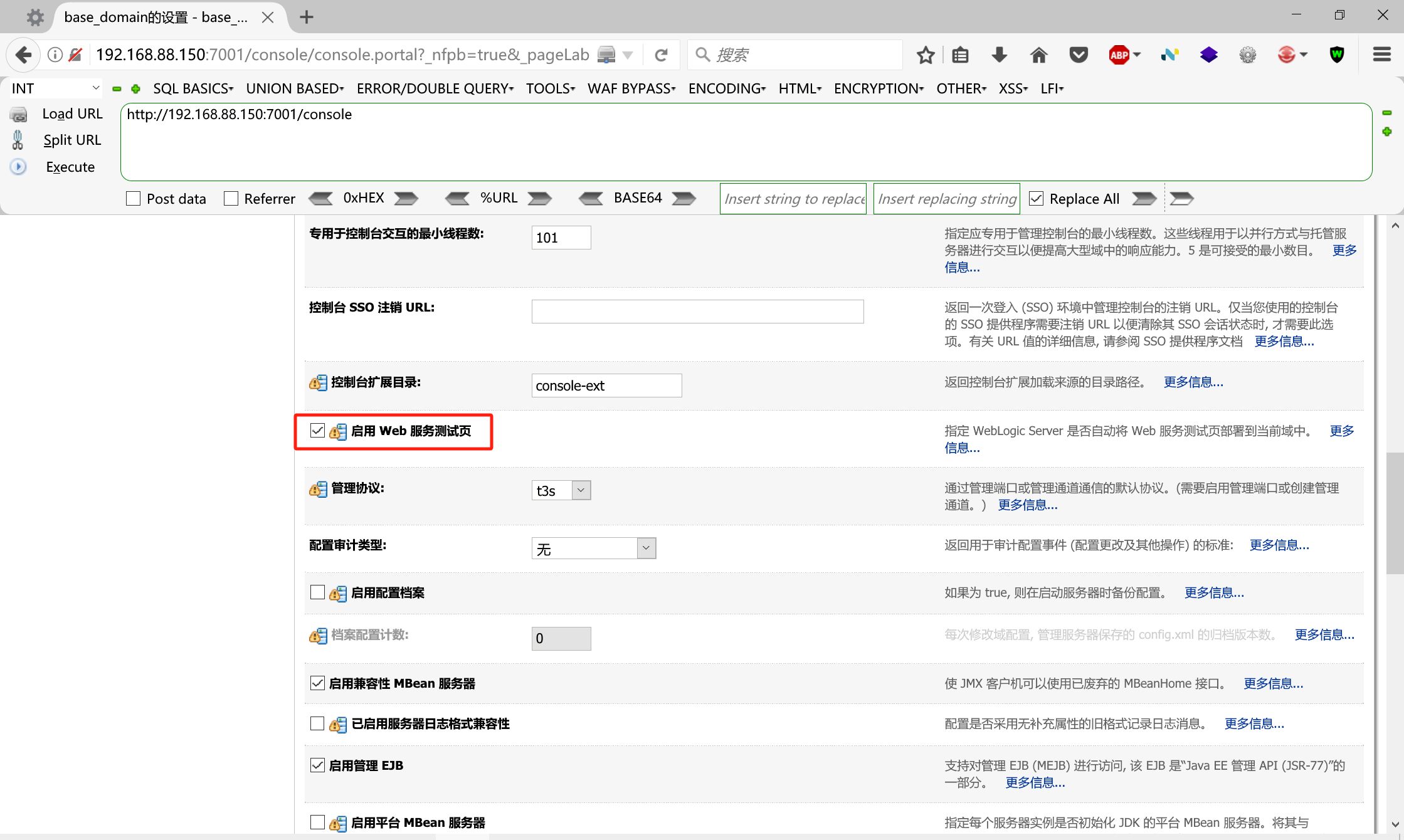The height and width of the screenshot is (840, 1404).
Task: Click the green plus icon beside INT dropdown
Action: coord(135,88)
